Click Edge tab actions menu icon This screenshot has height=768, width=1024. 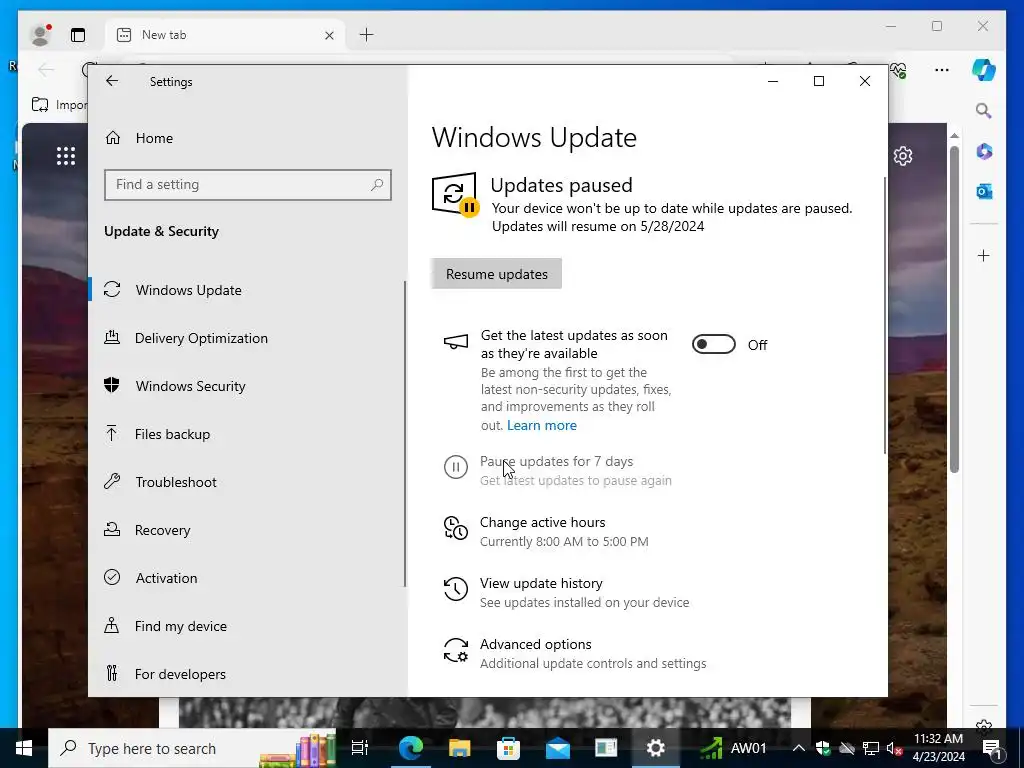(x=78, y=35)
